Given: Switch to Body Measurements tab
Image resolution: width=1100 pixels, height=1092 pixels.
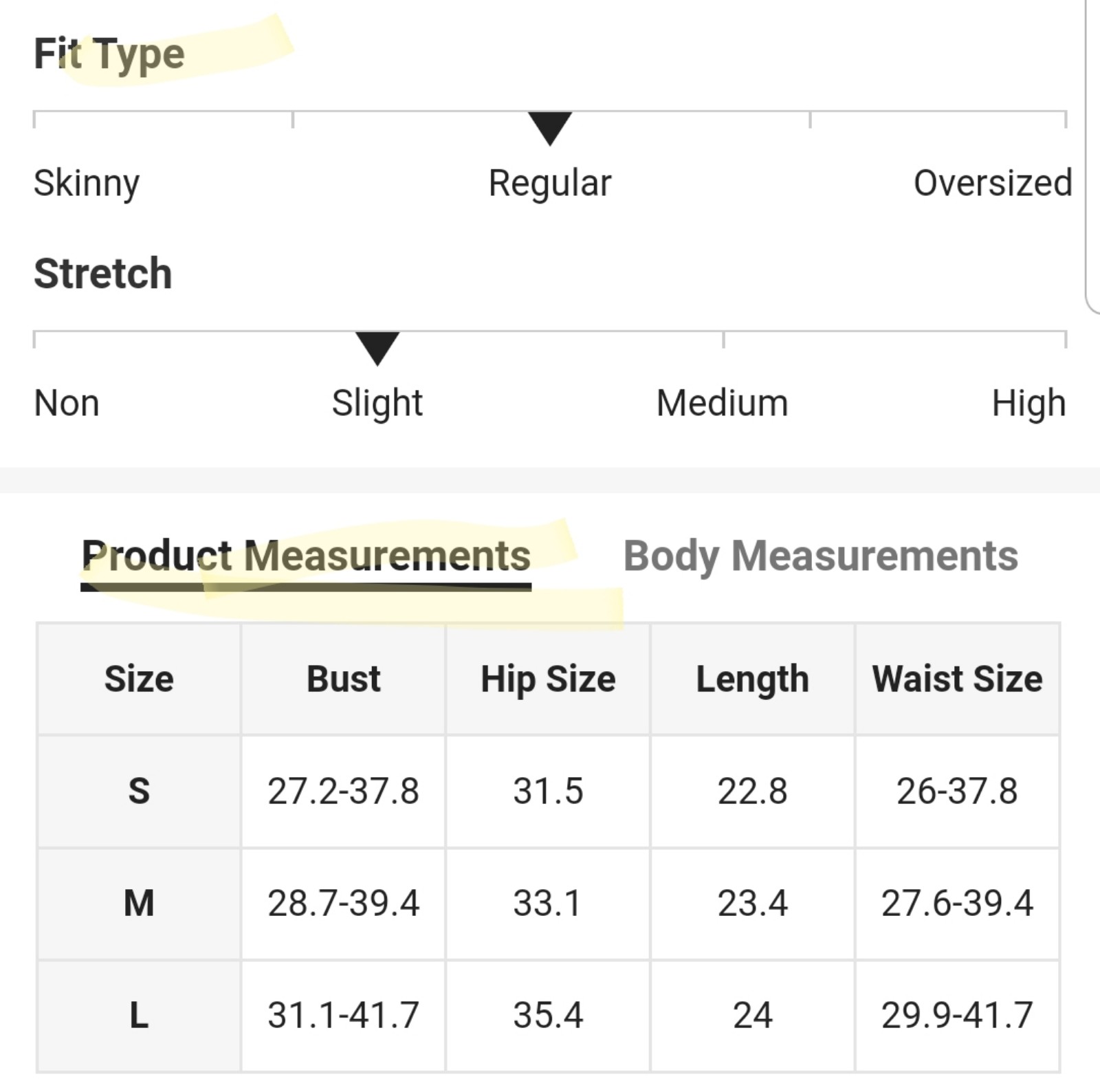Looking at the screenshot, I should click(x=820, y=556).
